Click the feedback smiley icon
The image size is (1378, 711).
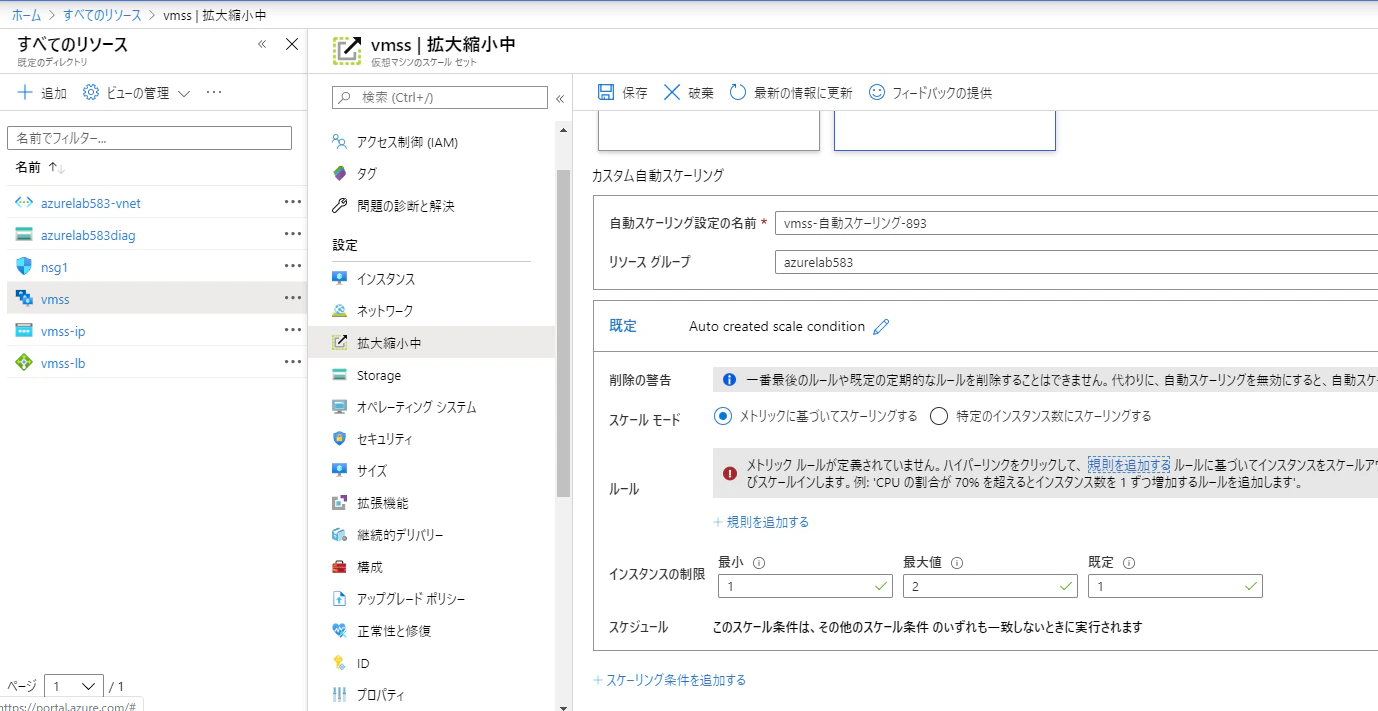[877, 92]
